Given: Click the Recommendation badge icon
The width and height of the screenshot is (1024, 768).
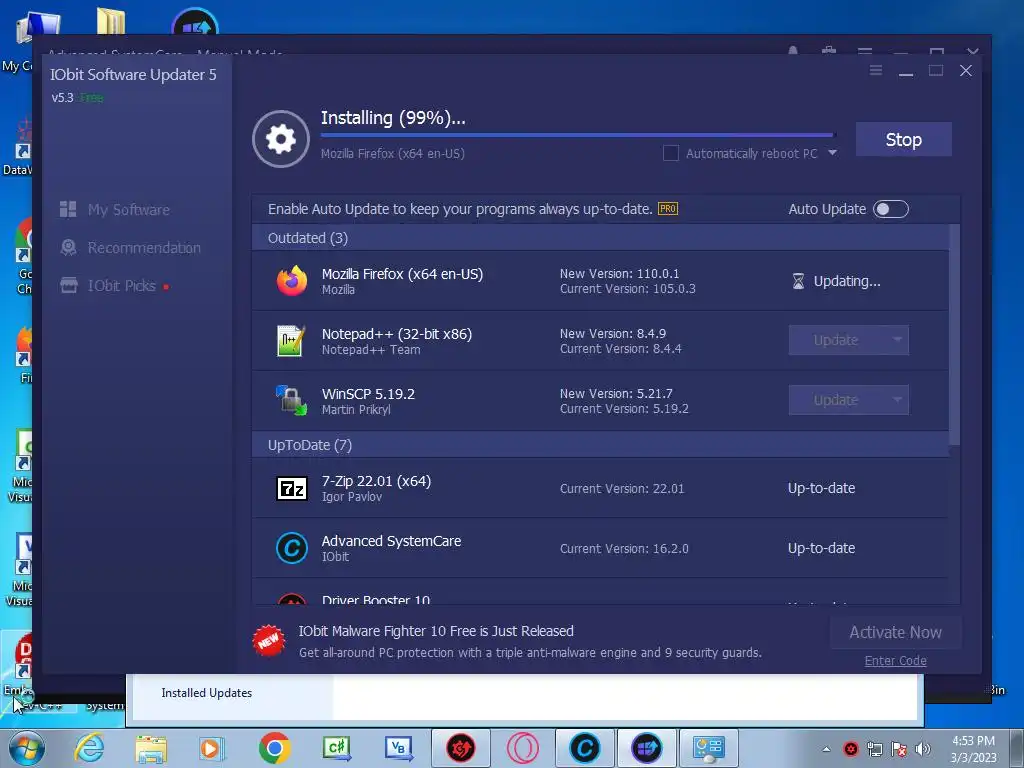Looking at the screenshot, I should coord(68,248).
